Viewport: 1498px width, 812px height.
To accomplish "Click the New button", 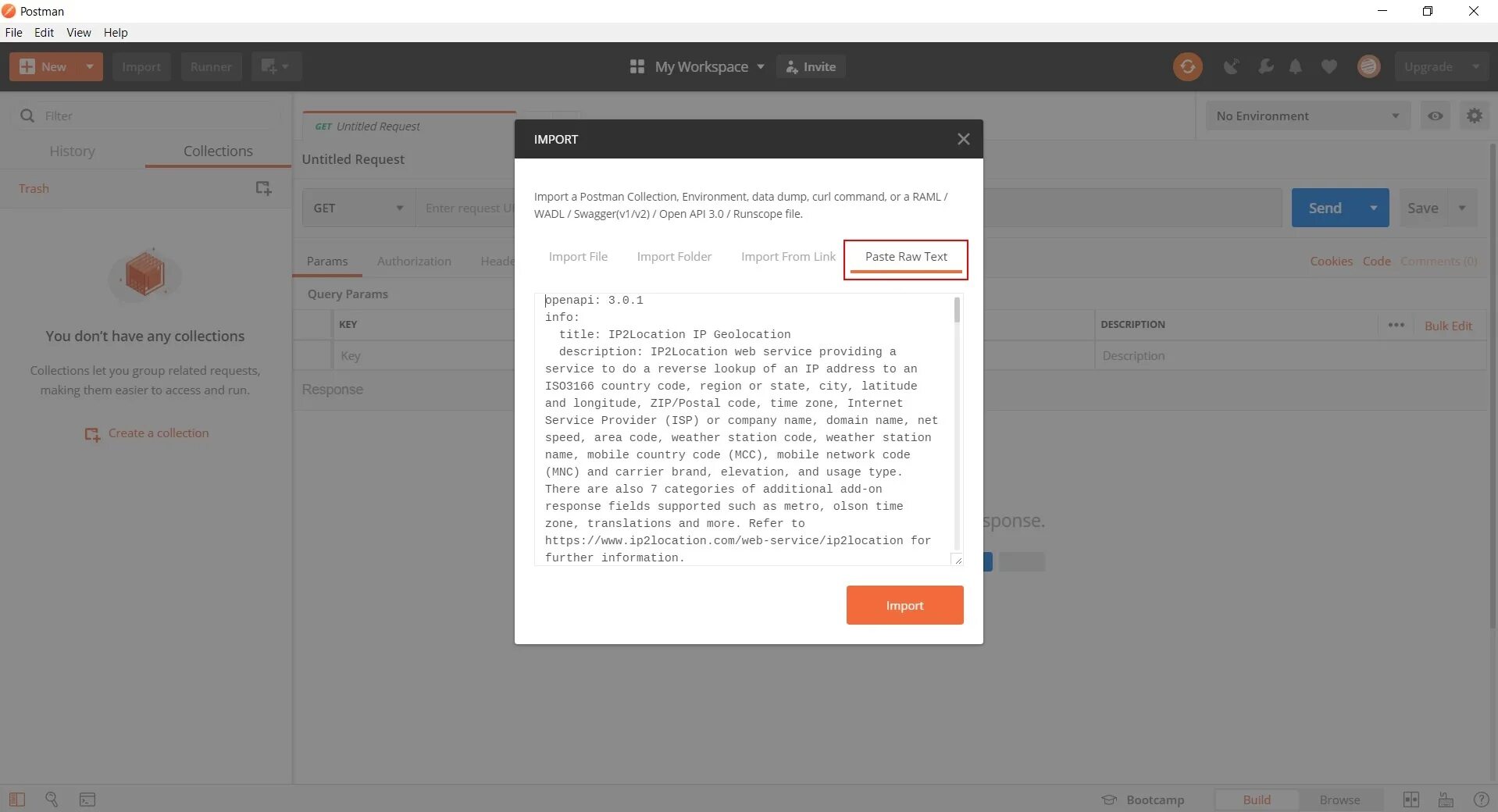I will point(44,66).
